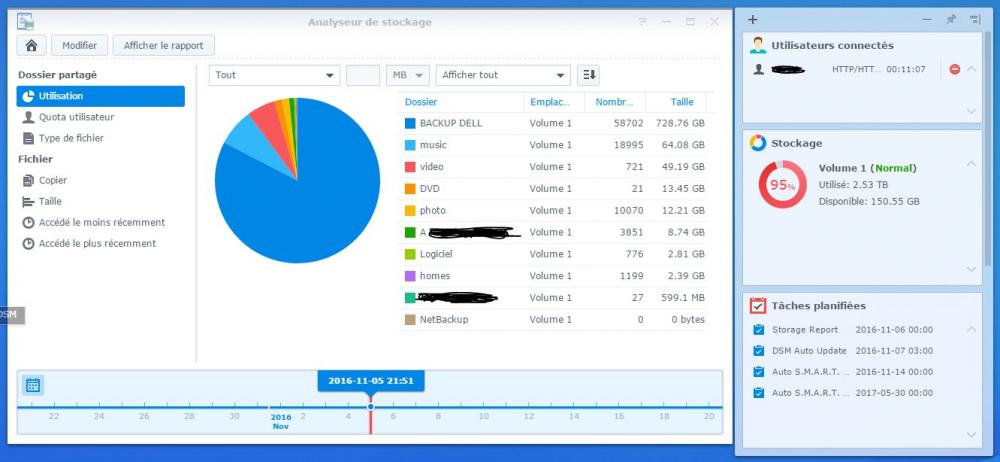
Task: Click the add widget plus icon
Action: point(752,19)
